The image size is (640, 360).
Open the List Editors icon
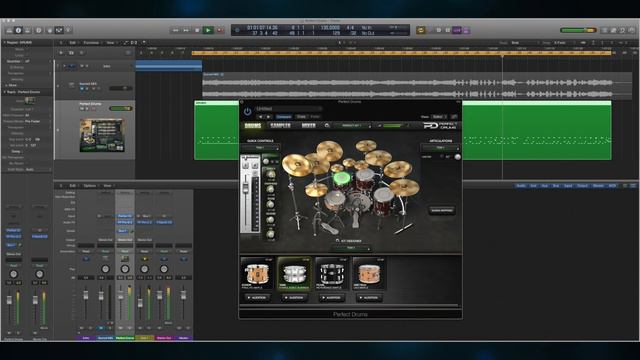(x=604, y=30)
